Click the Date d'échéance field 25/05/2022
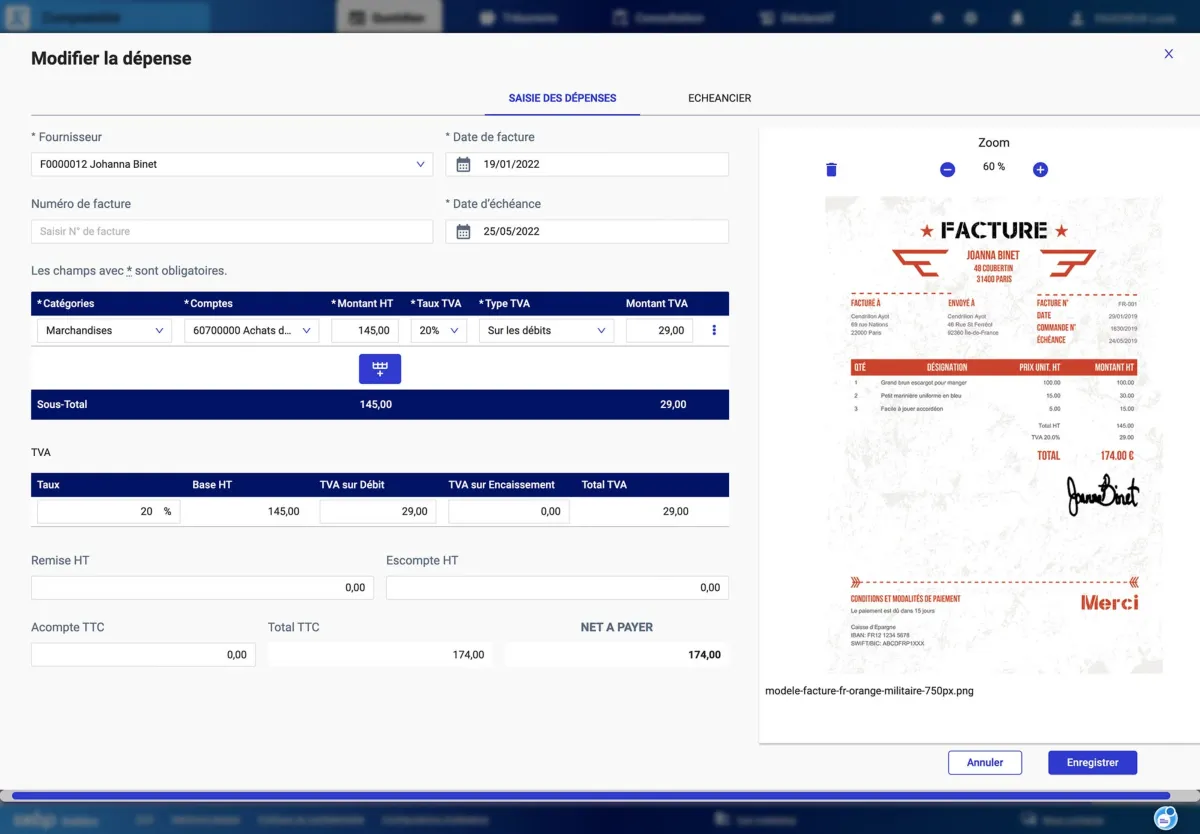1200x834 pixels. tap(587, 231)
